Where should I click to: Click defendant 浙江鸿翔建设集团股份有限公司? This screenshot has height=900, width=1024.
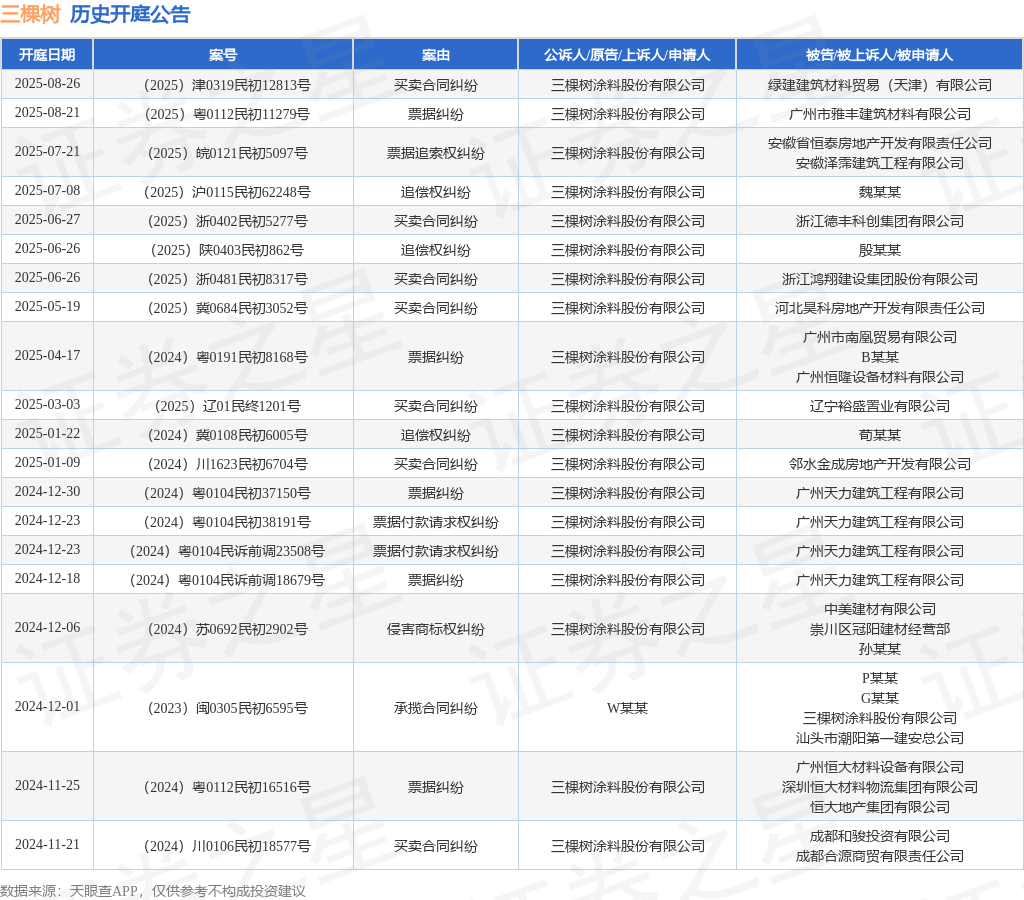pos(880,279)
